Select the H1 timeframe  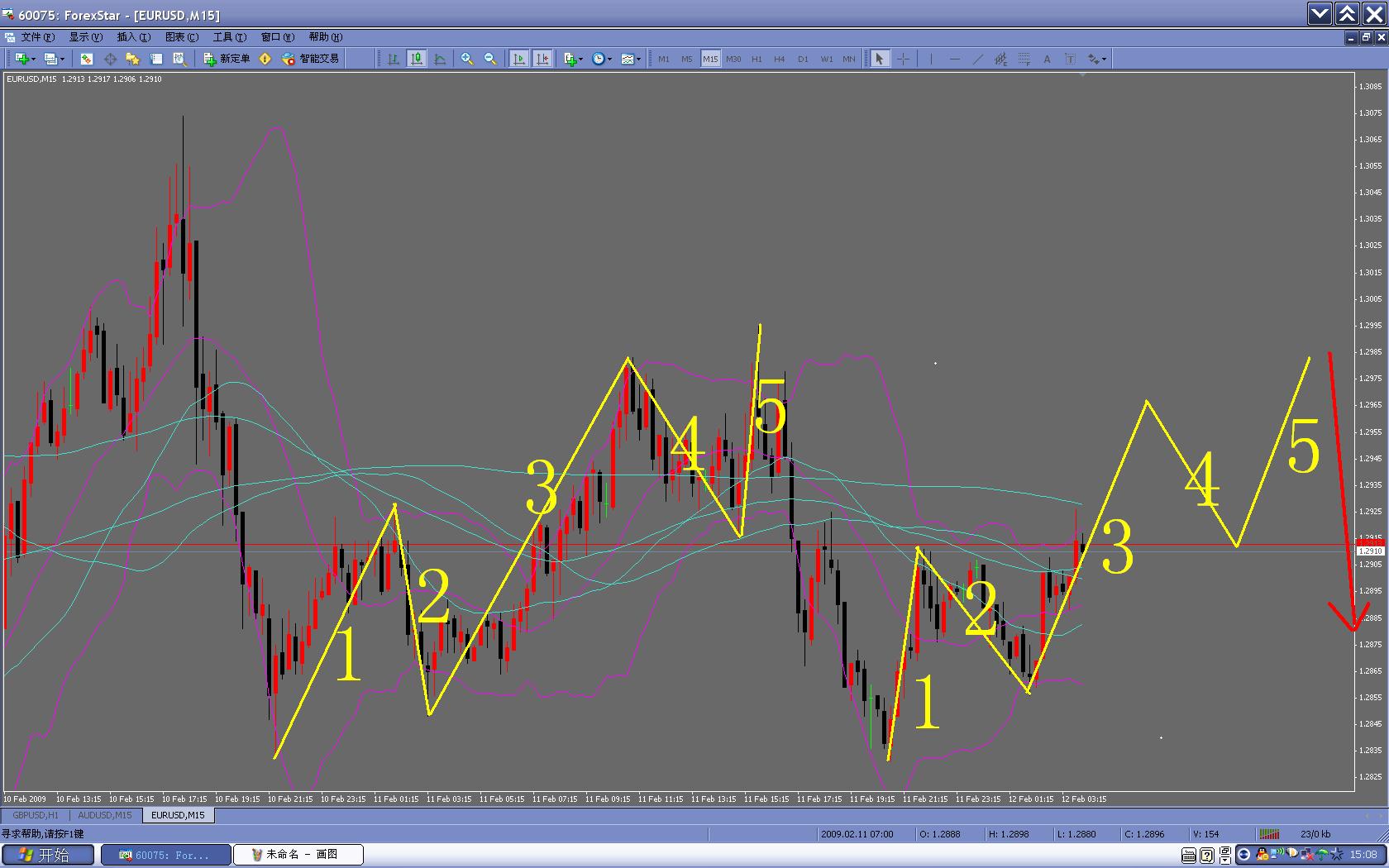pyautogui.click(x=757, y=59)
